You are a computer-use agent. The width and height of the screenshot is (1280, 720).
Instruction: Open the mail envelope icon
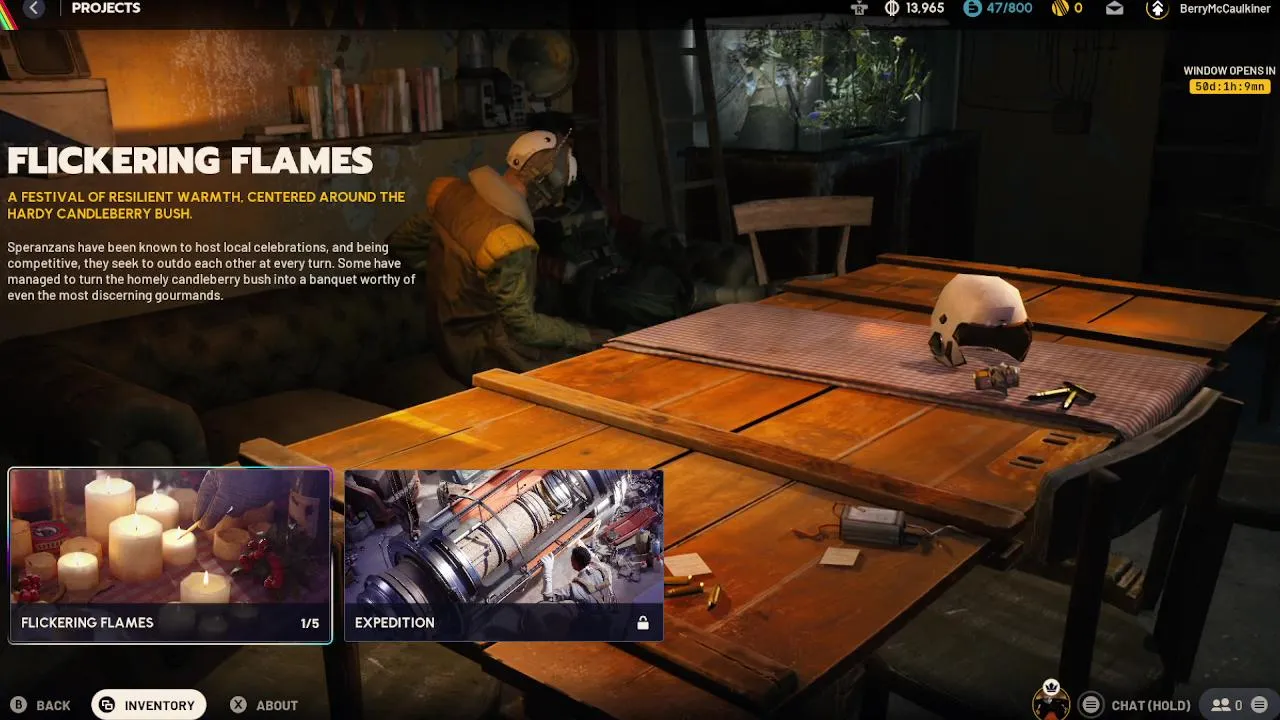[x=1114, y=8]
